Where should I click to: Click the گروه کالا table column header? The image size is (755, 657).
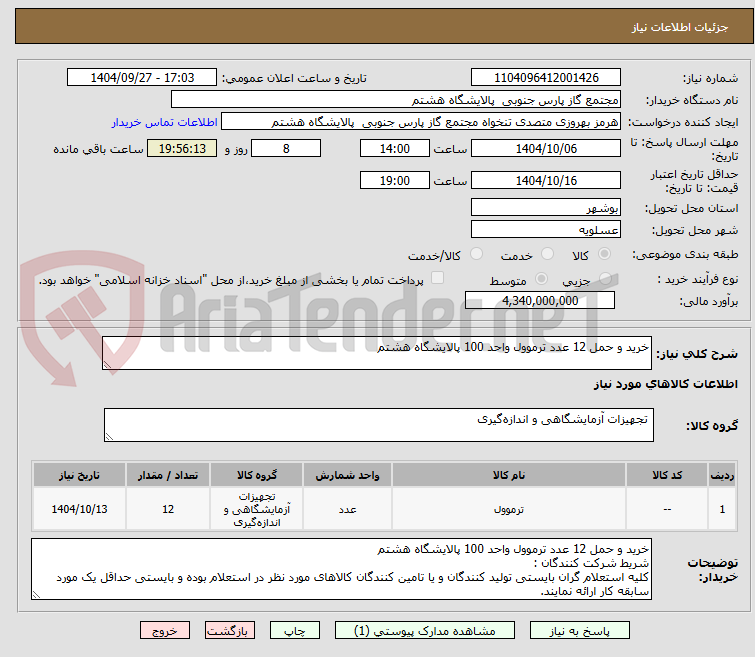[x=257, y=475]
